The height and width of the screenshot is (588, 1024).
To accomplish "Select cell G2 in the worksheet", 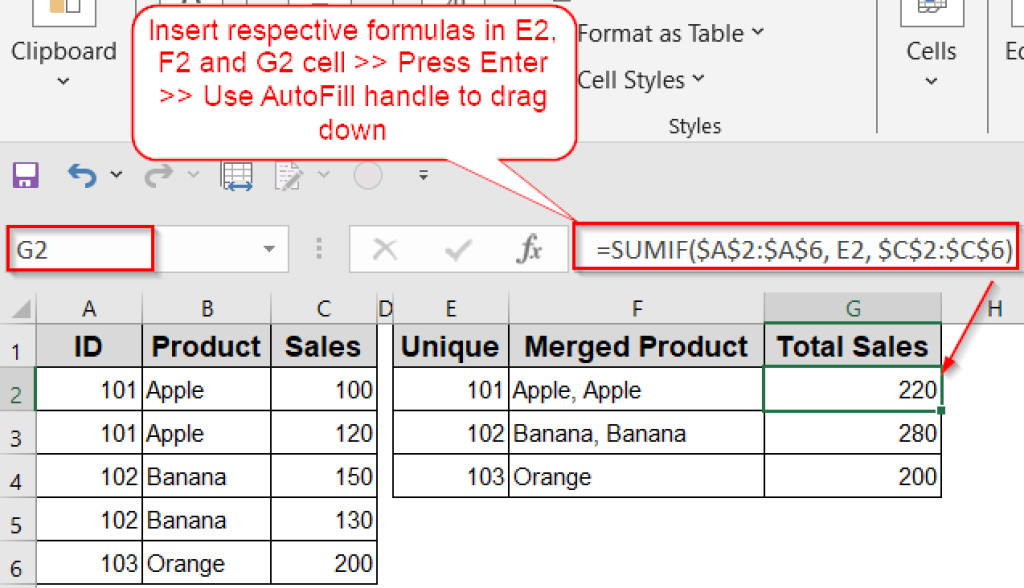I will point(851,390).
